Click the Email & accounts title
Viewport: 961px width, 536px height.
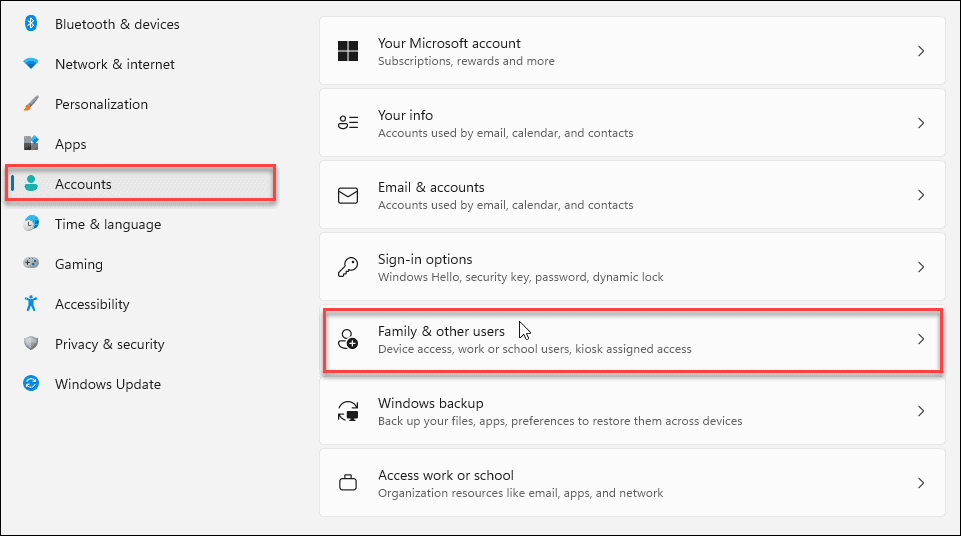pyautogui.click(x=431, y=187)
